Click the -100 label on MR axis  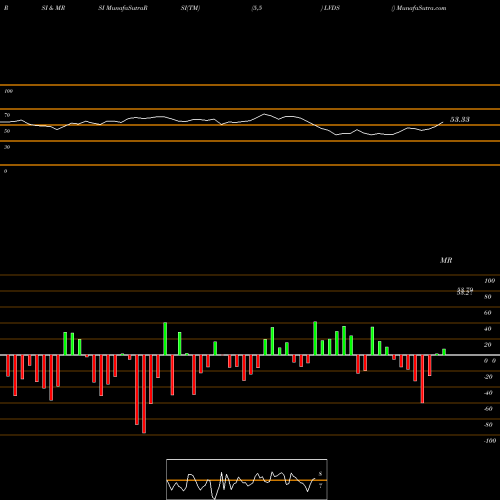pyautogui.click(x=490, y=441)
